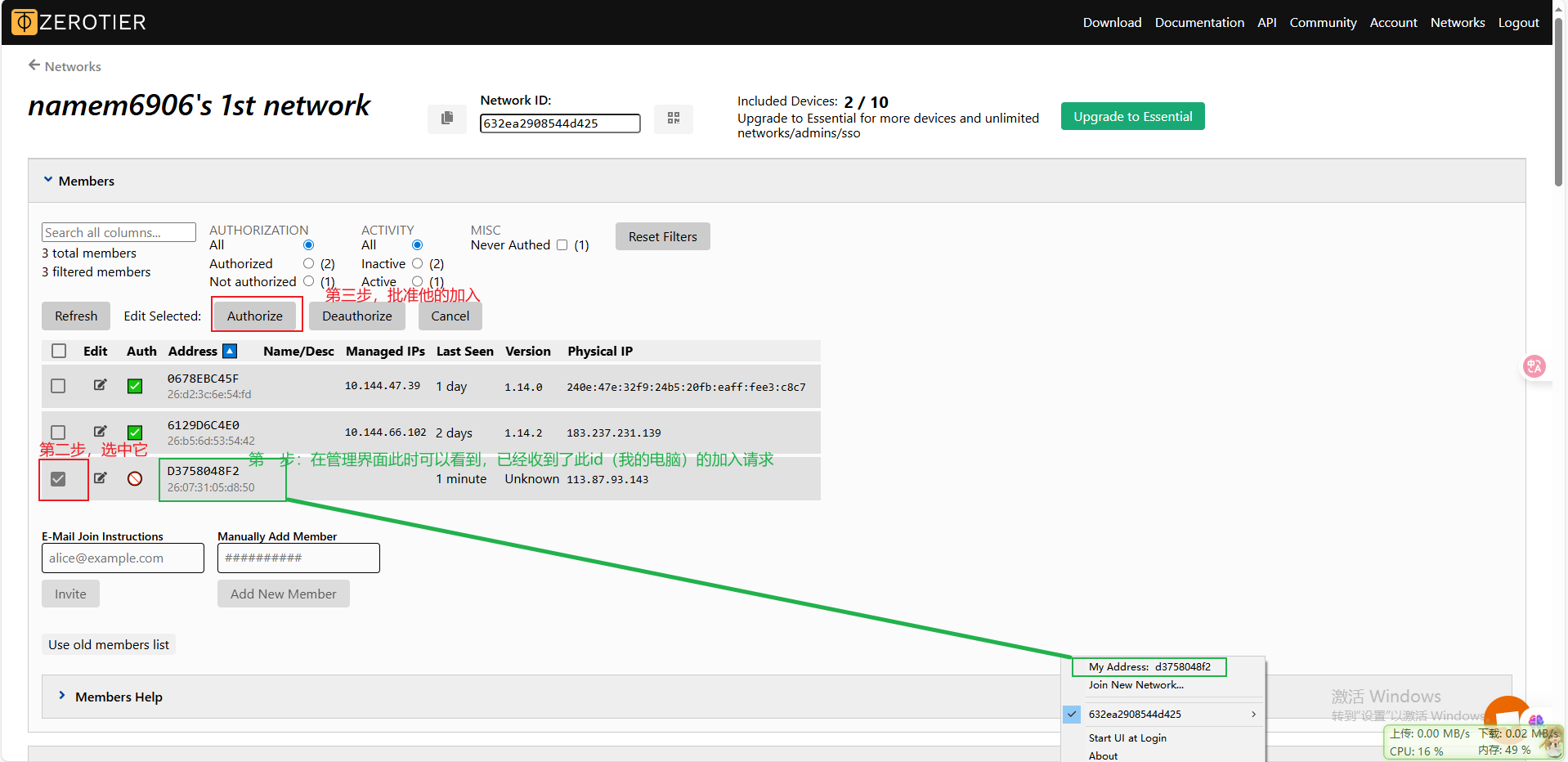The width and height of the screenshot is (1568, 762).
Task: Edit member 6129D6C4E0 via pencil icon
Action: click(100, 432)
